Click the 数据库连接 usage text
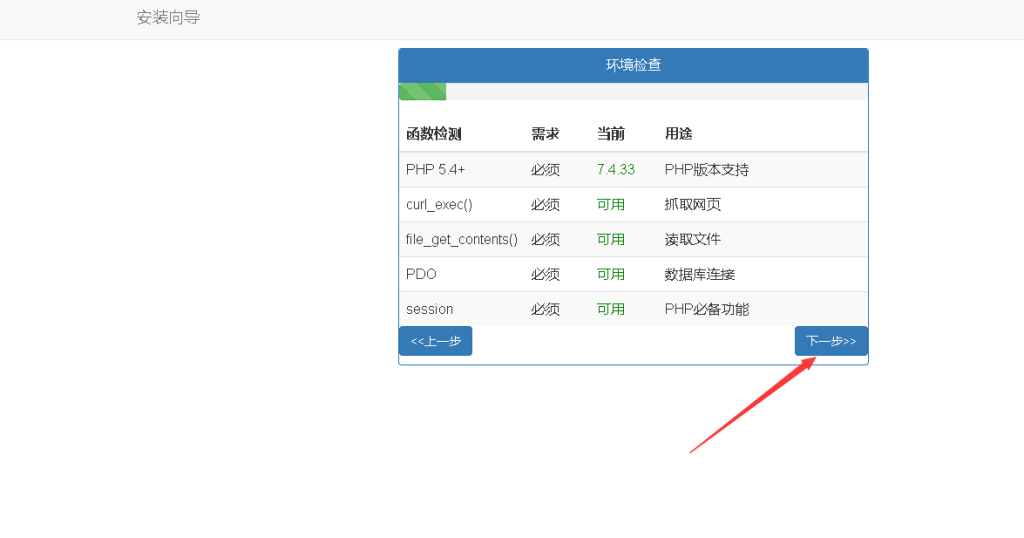 pyautogui.click(x=700, y=274)
